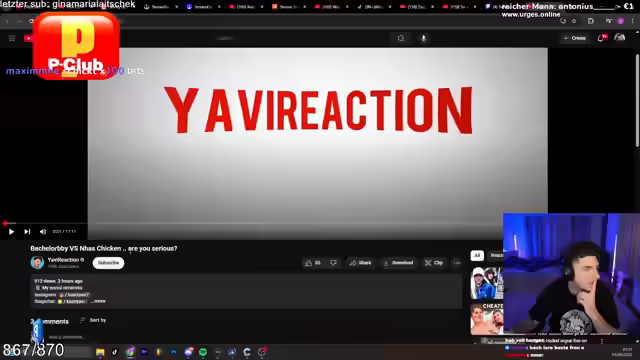
Task: Mute the video using the speaker icon
Action: [42, 231]
